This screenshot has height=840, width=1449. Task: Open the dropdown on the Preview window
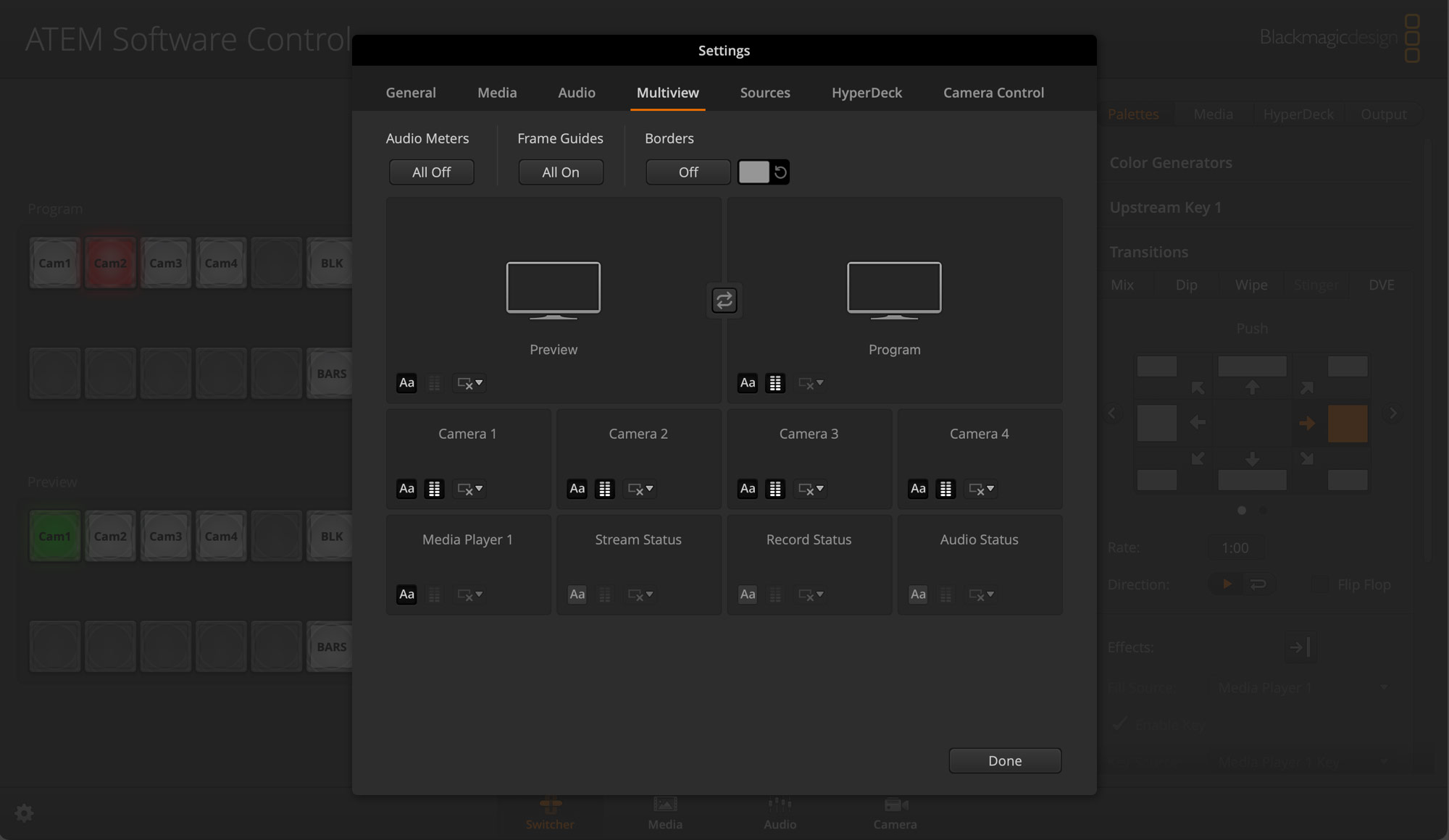(x=469, y=383)
